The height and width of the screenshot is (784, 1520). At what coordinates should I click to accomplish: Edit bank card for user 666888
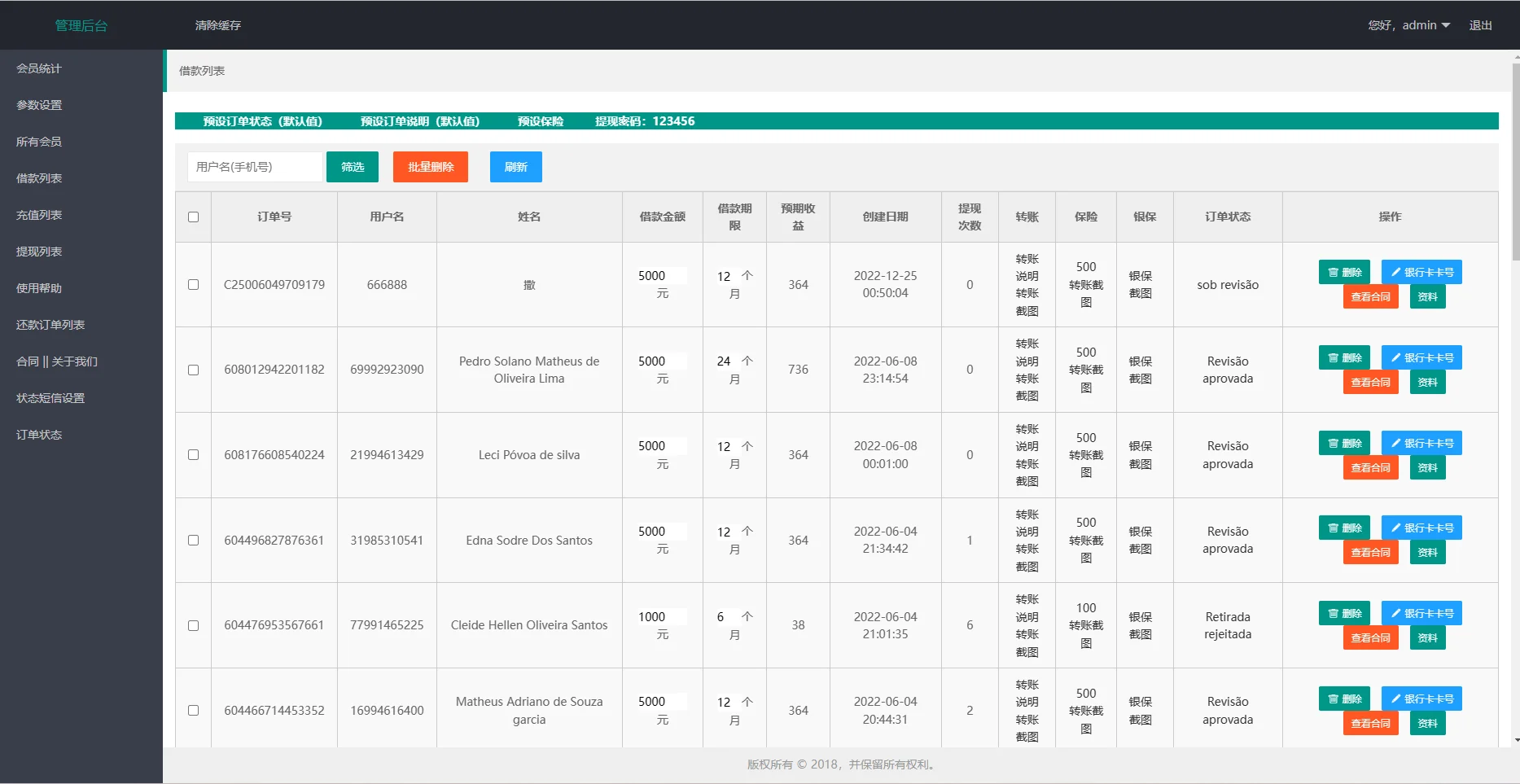[x=1421, y=272]
